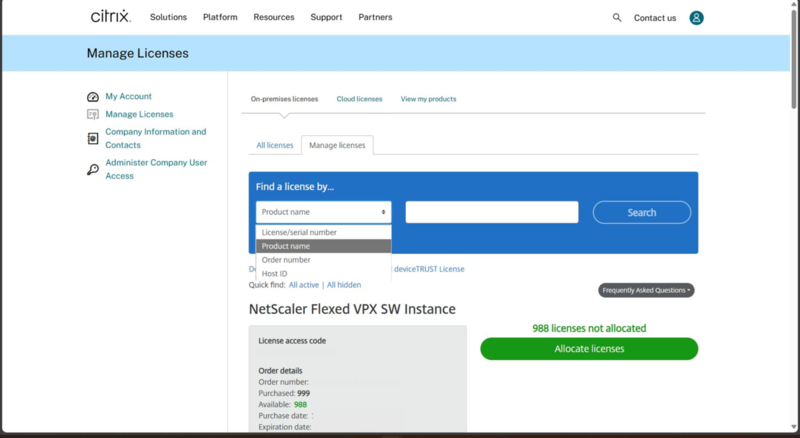Go to Contact us
Image resolution: width=800 pixels, height=438 pixels.
pyautogui.click(x=655, y=18)
